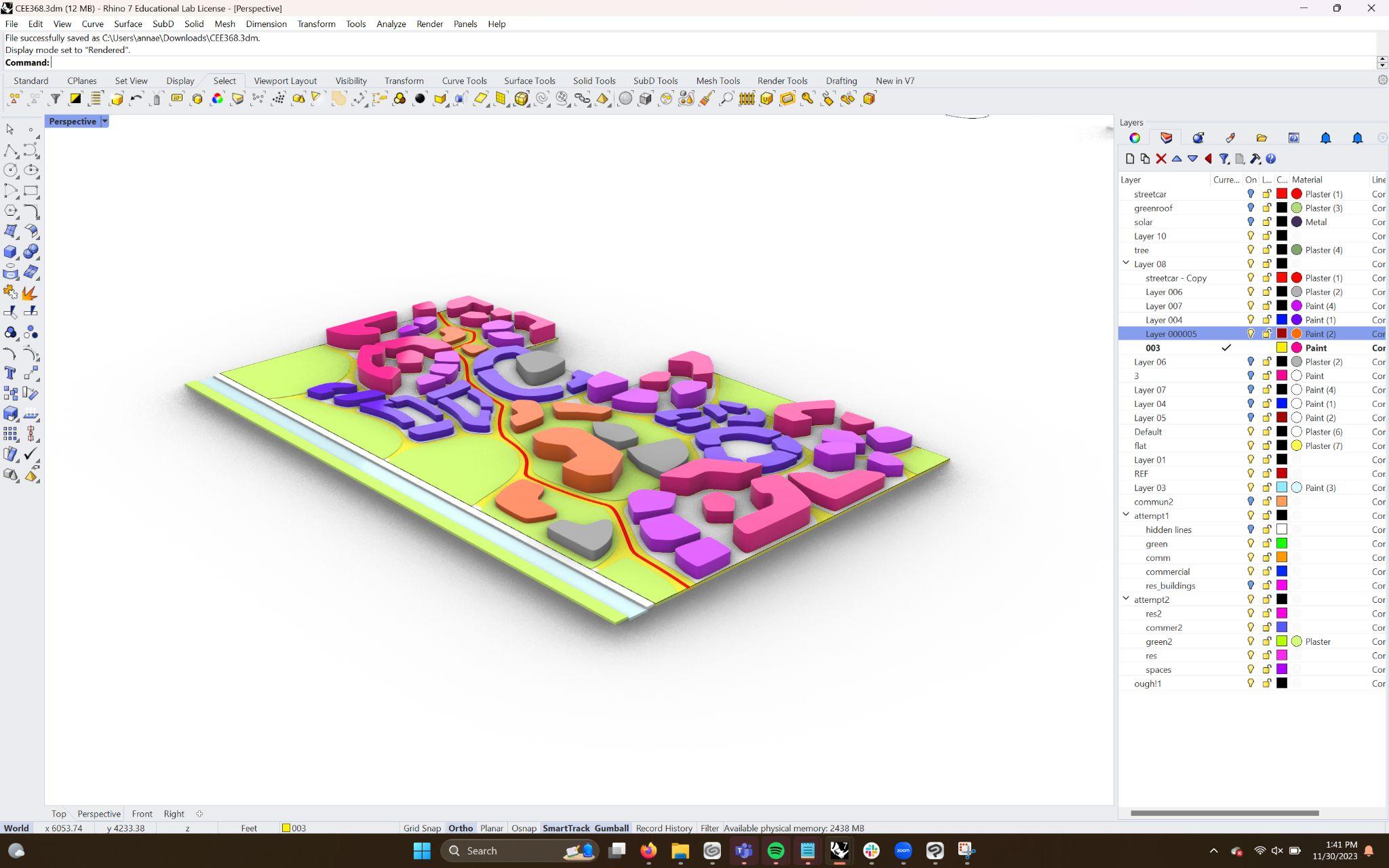This screenshot has width=1389, height=868.
Task: Click the Explode tool icon
Action: 29,292
